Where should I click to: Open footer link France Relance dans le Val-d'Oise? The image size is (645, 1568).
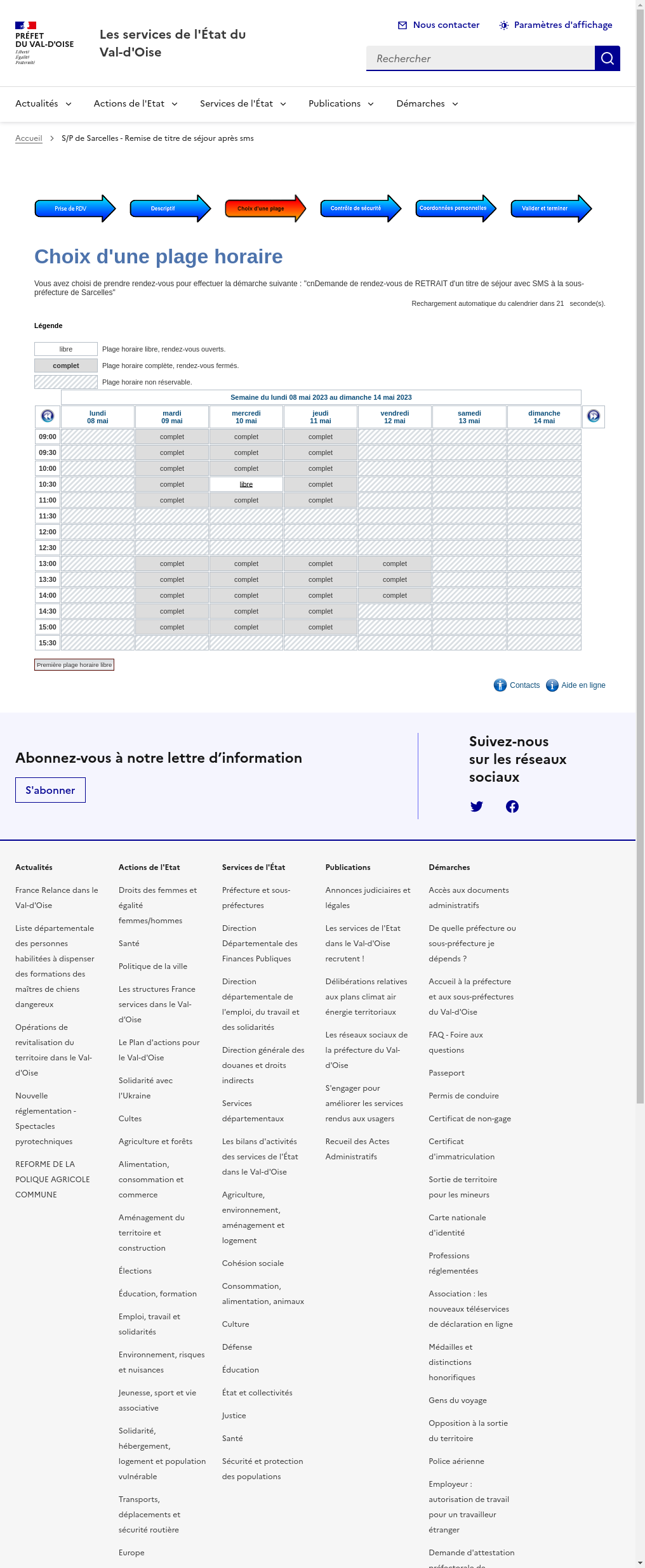tap(57, 898)
